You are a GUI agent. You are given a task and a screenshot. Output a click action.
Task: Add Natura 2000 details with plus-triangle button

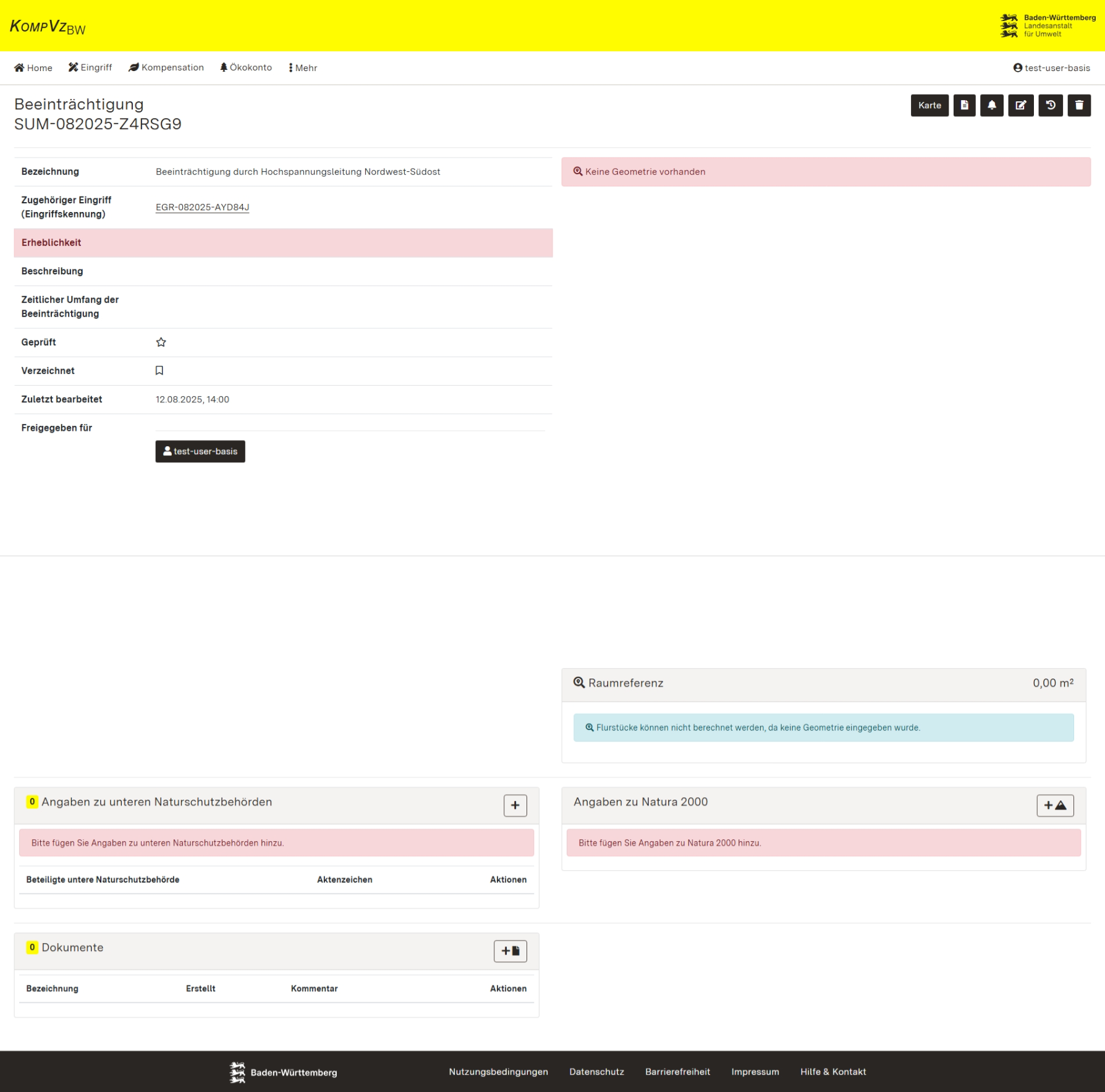pos(1054,805)
